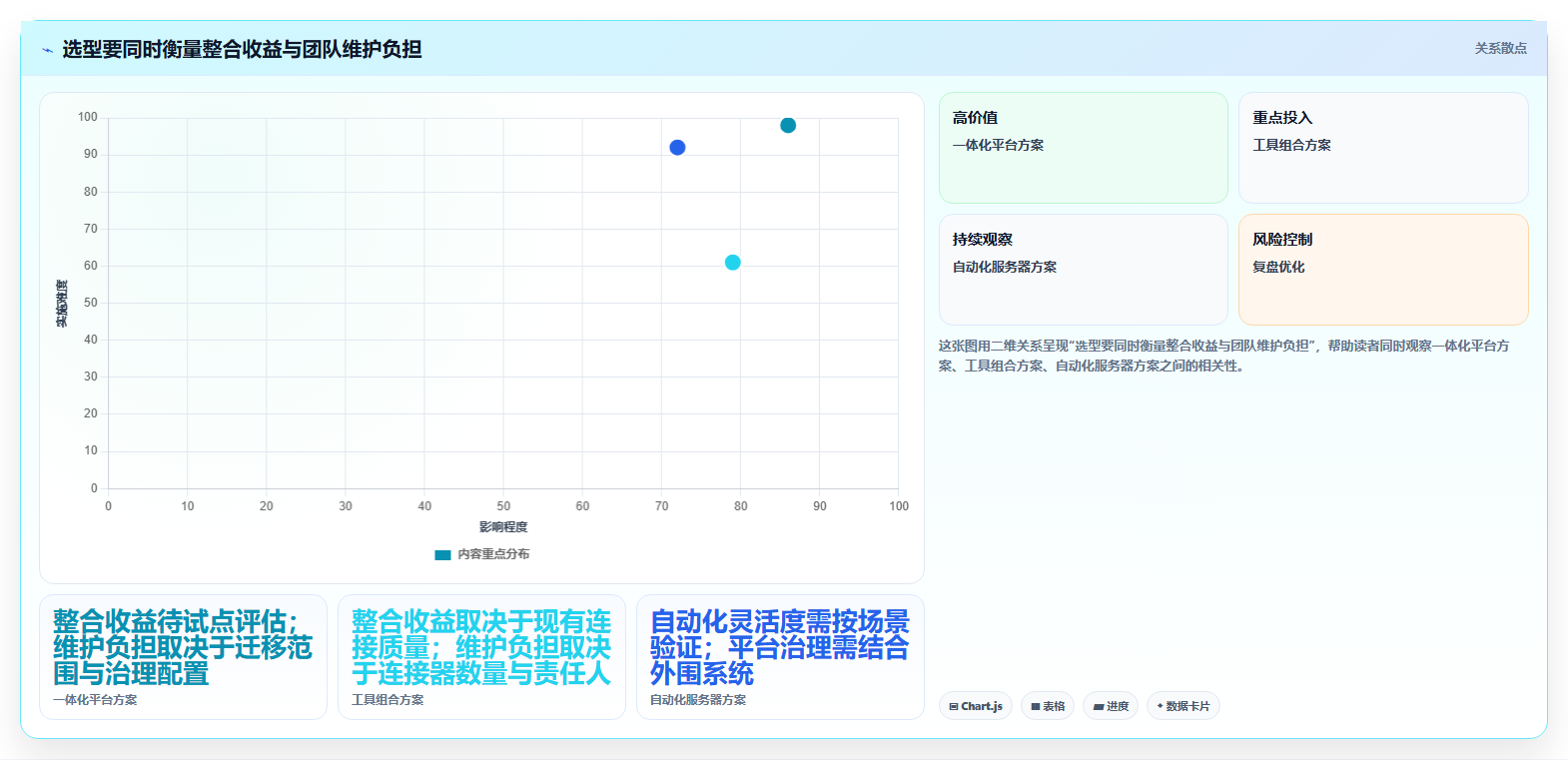Open the 持续观察 quadrant card

tap(1084, 270)
